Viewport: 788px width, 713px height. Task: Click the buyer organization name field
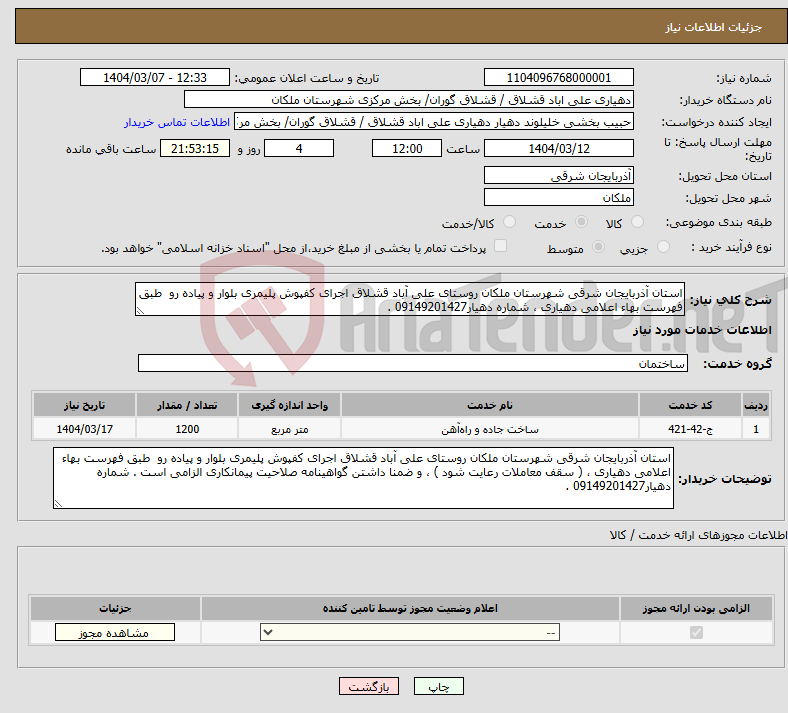tap(409, 99)
